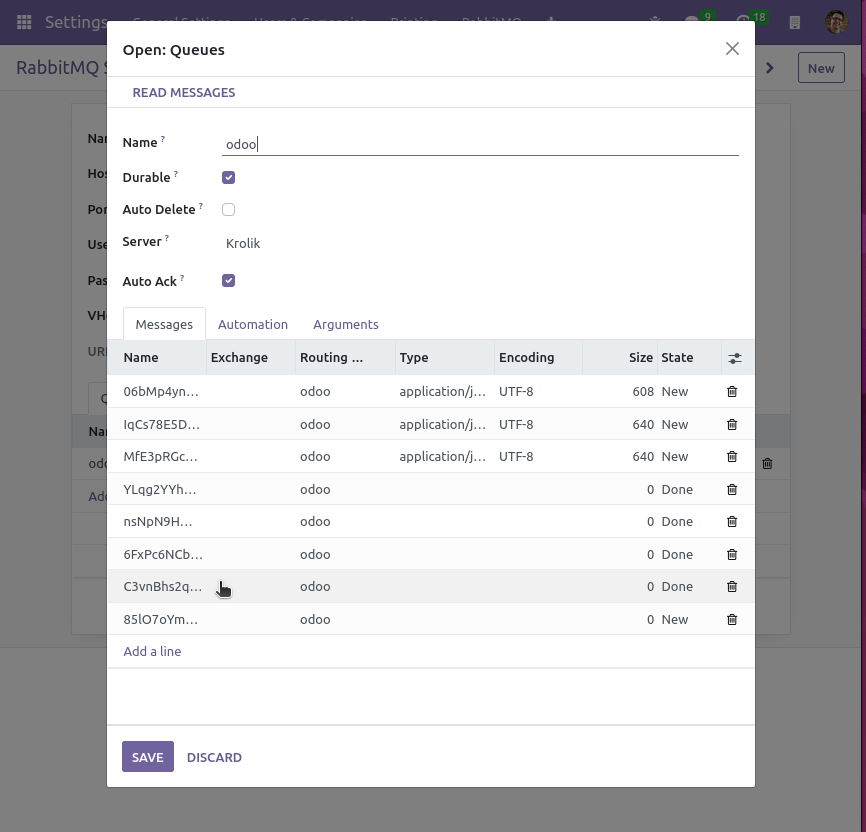The height and width of the screenshot is (832, 866).
Task: Open the user avatar menu
Action: [836, 22]
